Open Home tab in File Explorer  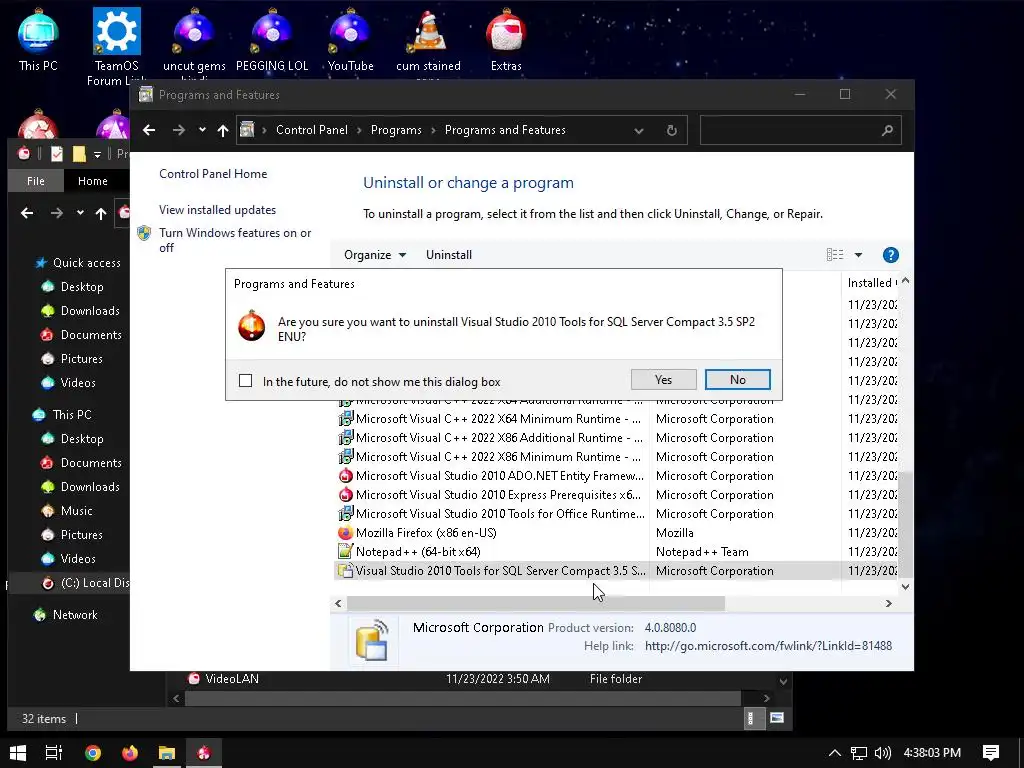93,181
